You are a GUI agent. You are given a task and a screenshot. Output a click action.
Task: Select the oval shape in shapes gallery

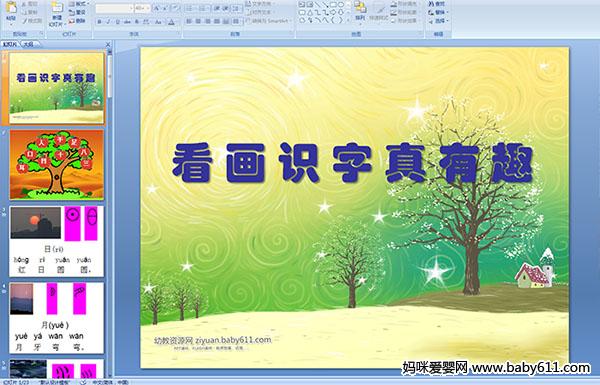340,5
